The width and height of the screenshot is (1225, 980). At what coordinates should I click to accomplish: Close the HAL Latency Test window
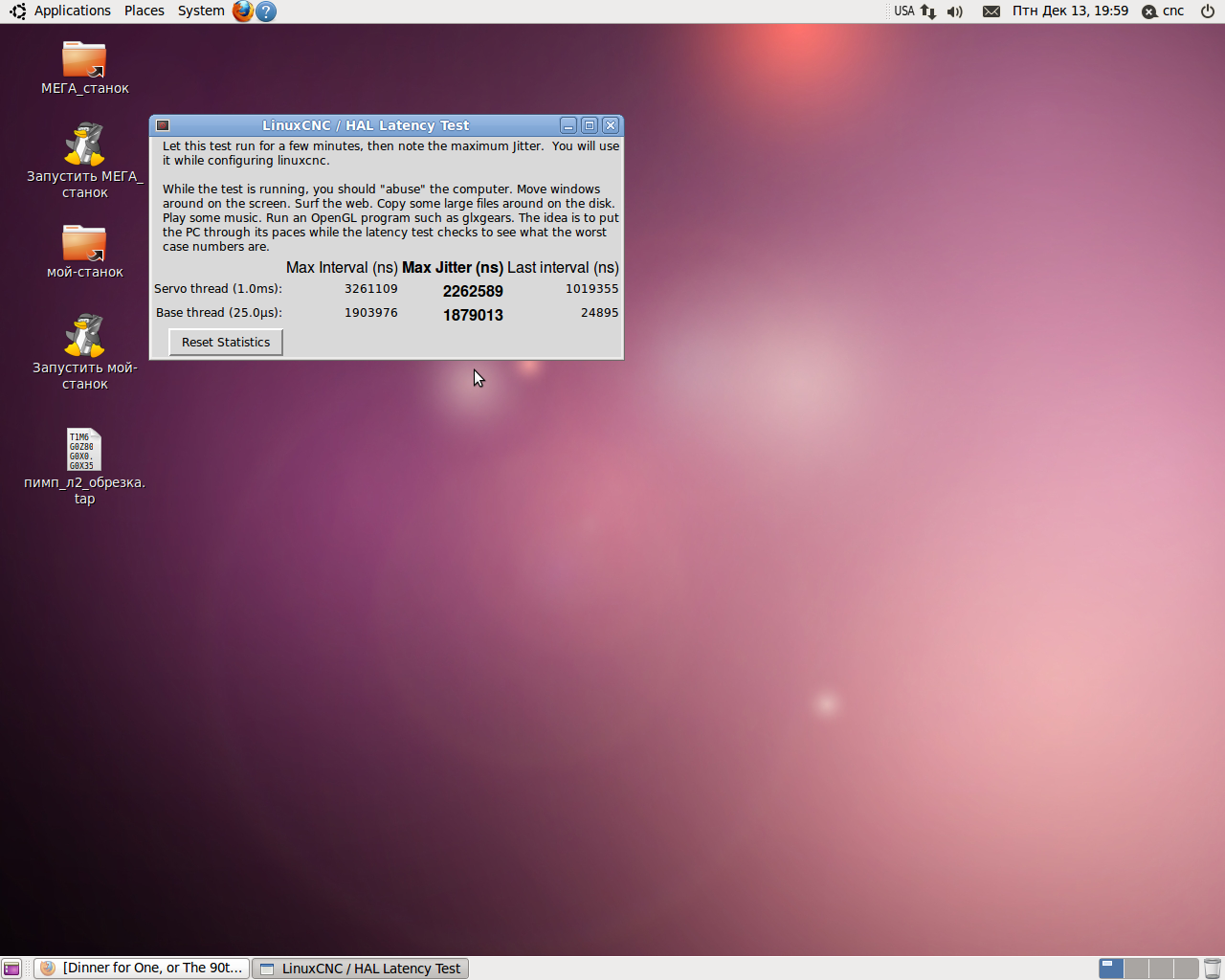(611, 125)
